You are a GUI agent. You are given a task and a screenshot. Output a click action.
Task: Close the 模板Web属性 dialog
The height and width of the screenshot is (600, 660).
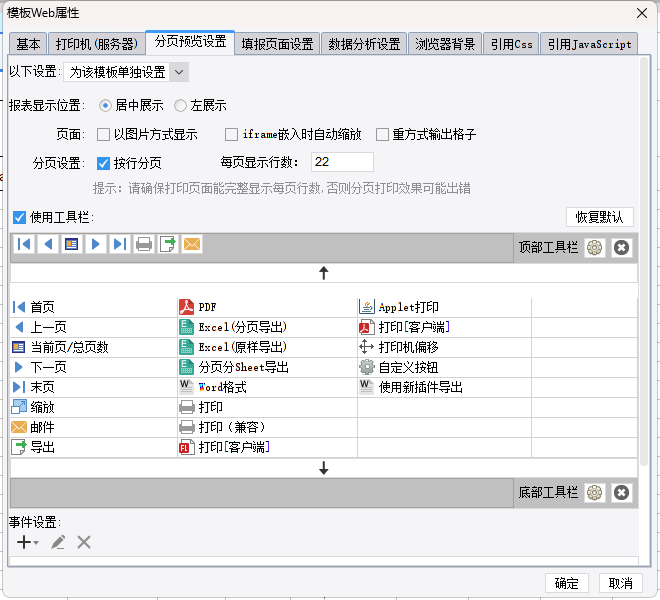[x=641, y=13]
